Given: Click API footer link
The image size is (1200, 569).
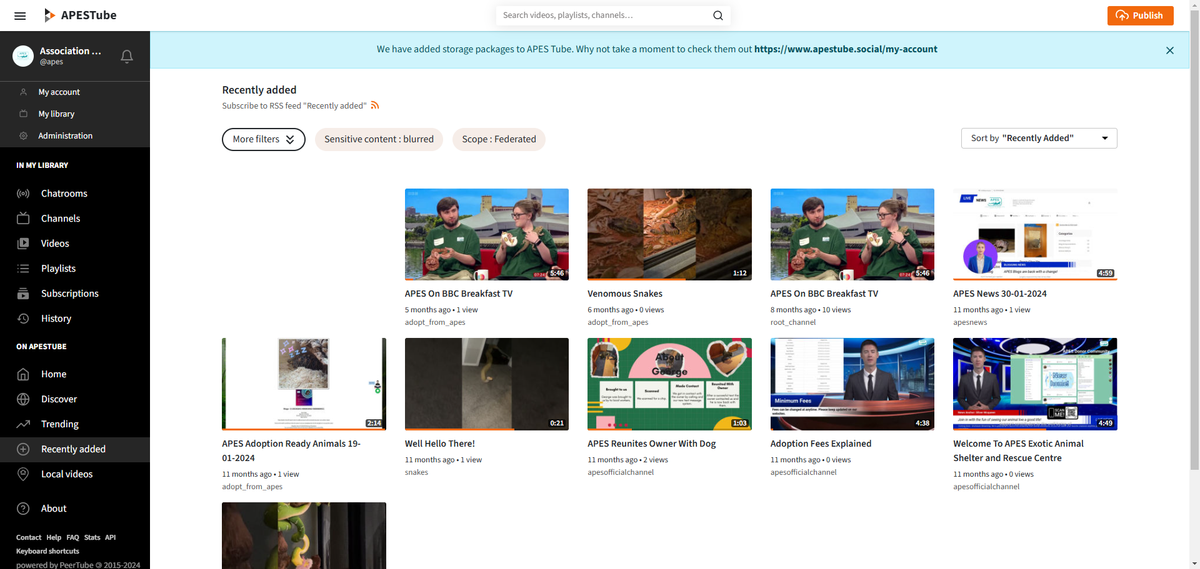Looking at the screenshot, I should (x=111, y=538).
